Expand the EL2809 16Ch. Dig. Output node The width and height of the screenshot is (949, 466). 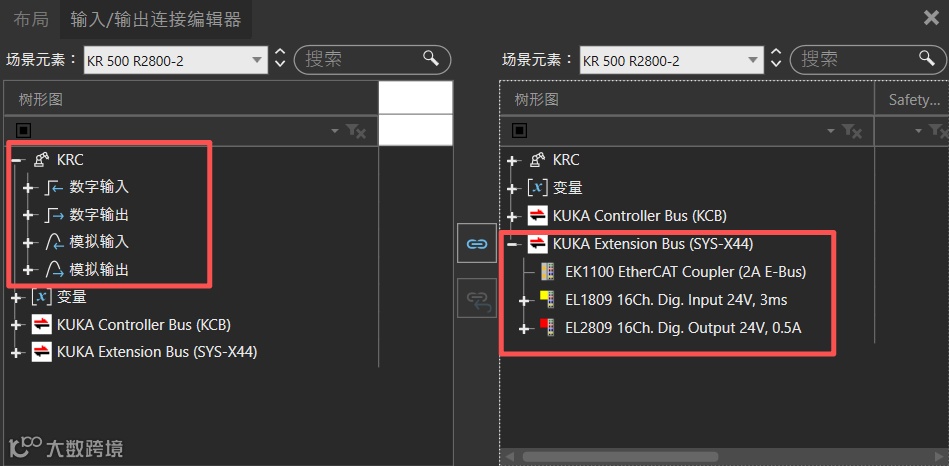525,329
